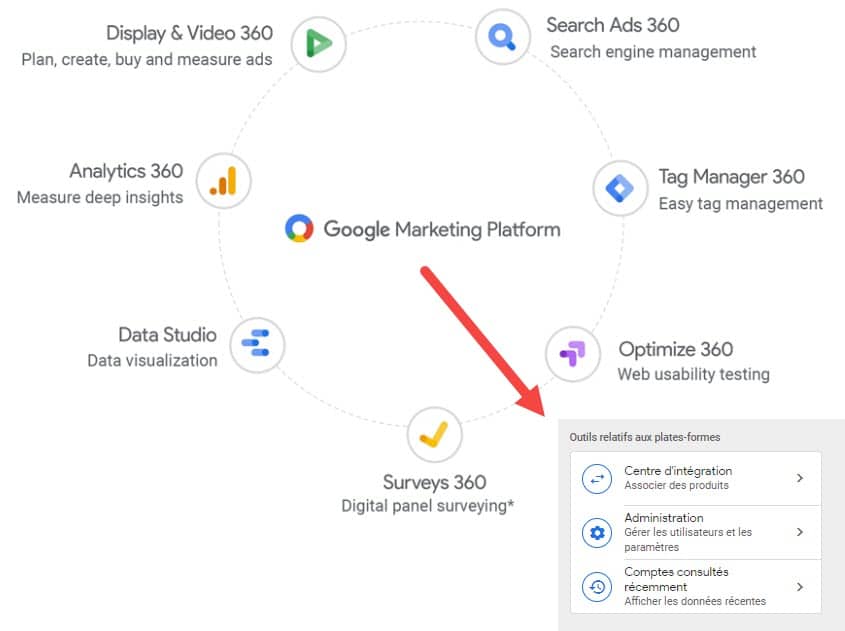Click 'Web usability testing' subtitle
The width and height of the screenshot is (845, 631).
coord(694,374)
